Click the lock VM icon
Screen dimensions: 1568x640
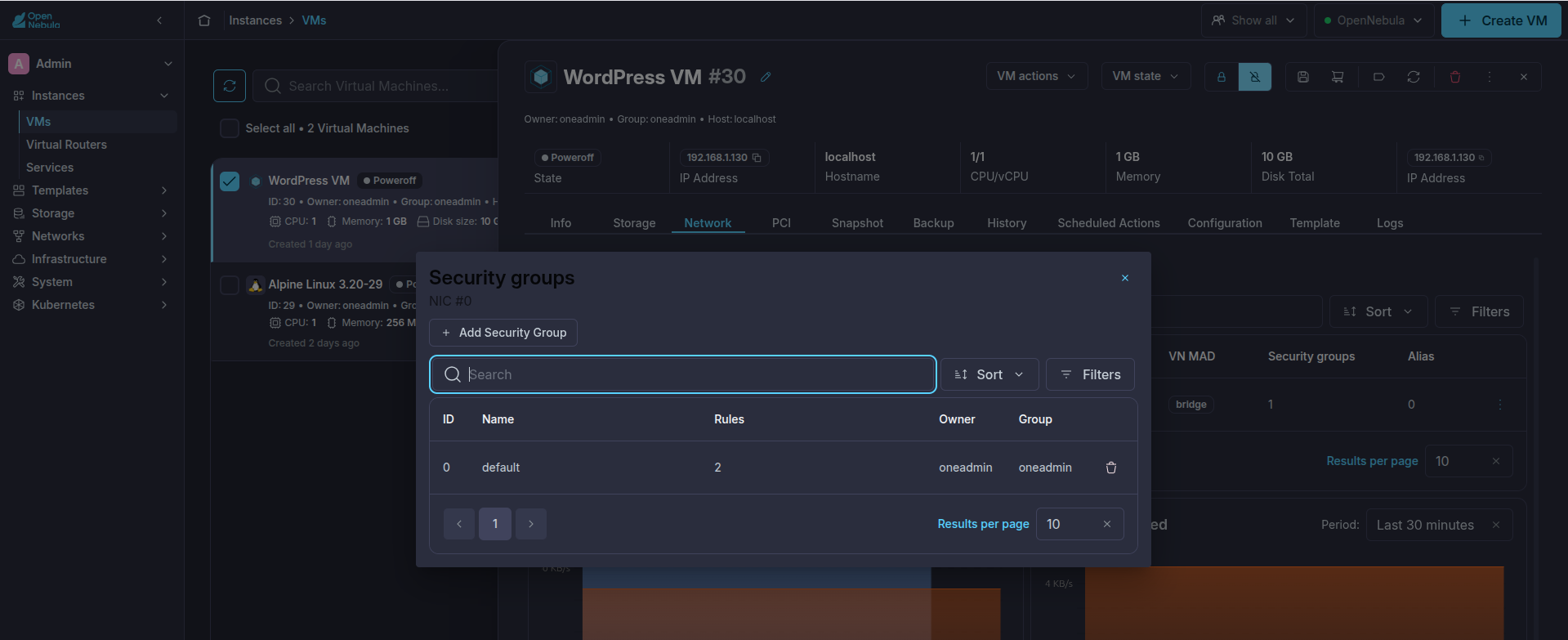click(x=1222, y=77)
